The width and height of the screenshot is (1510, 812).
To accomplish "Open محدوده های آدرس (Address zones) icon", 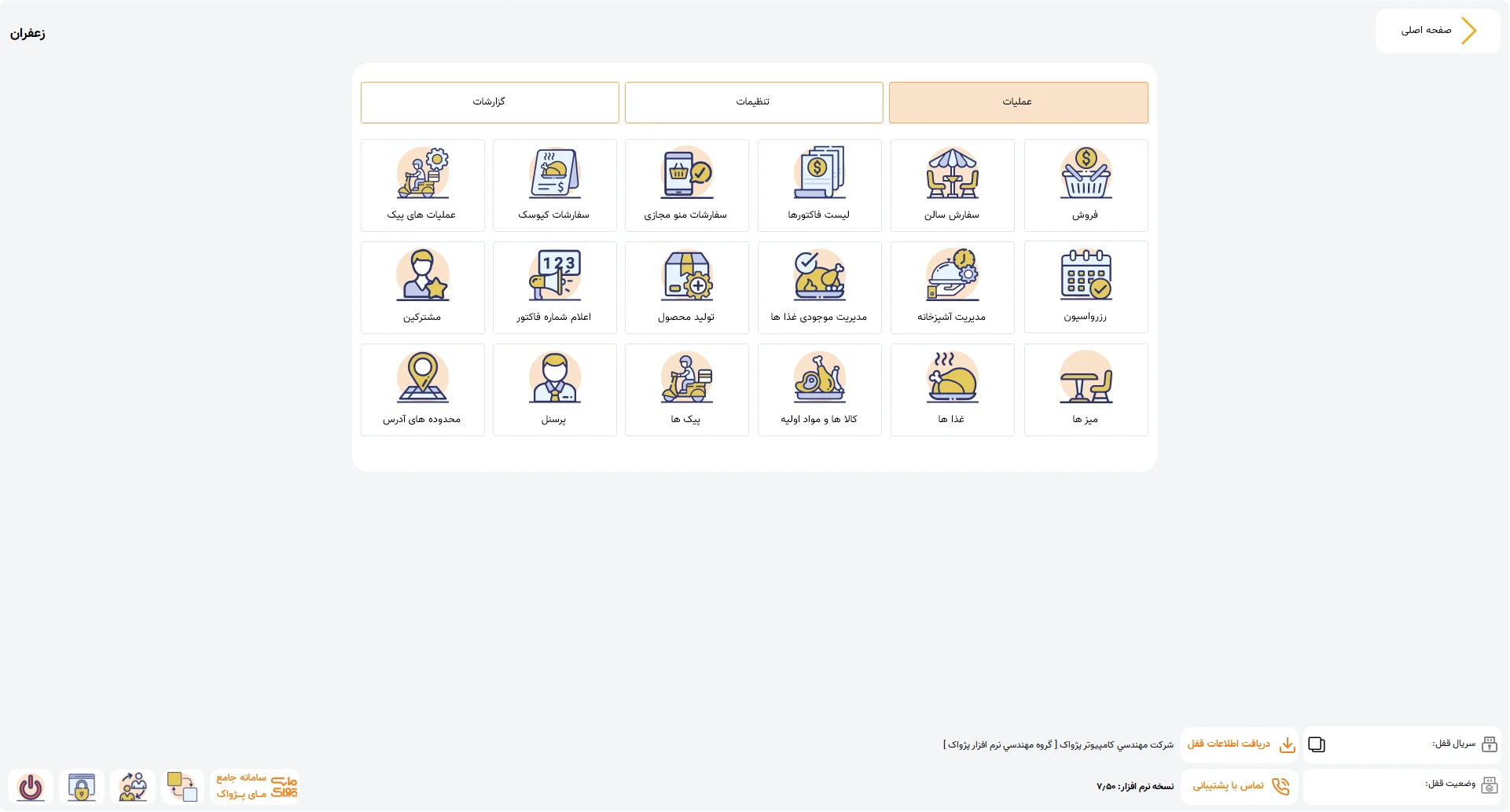I will click(x=422, y=390).
